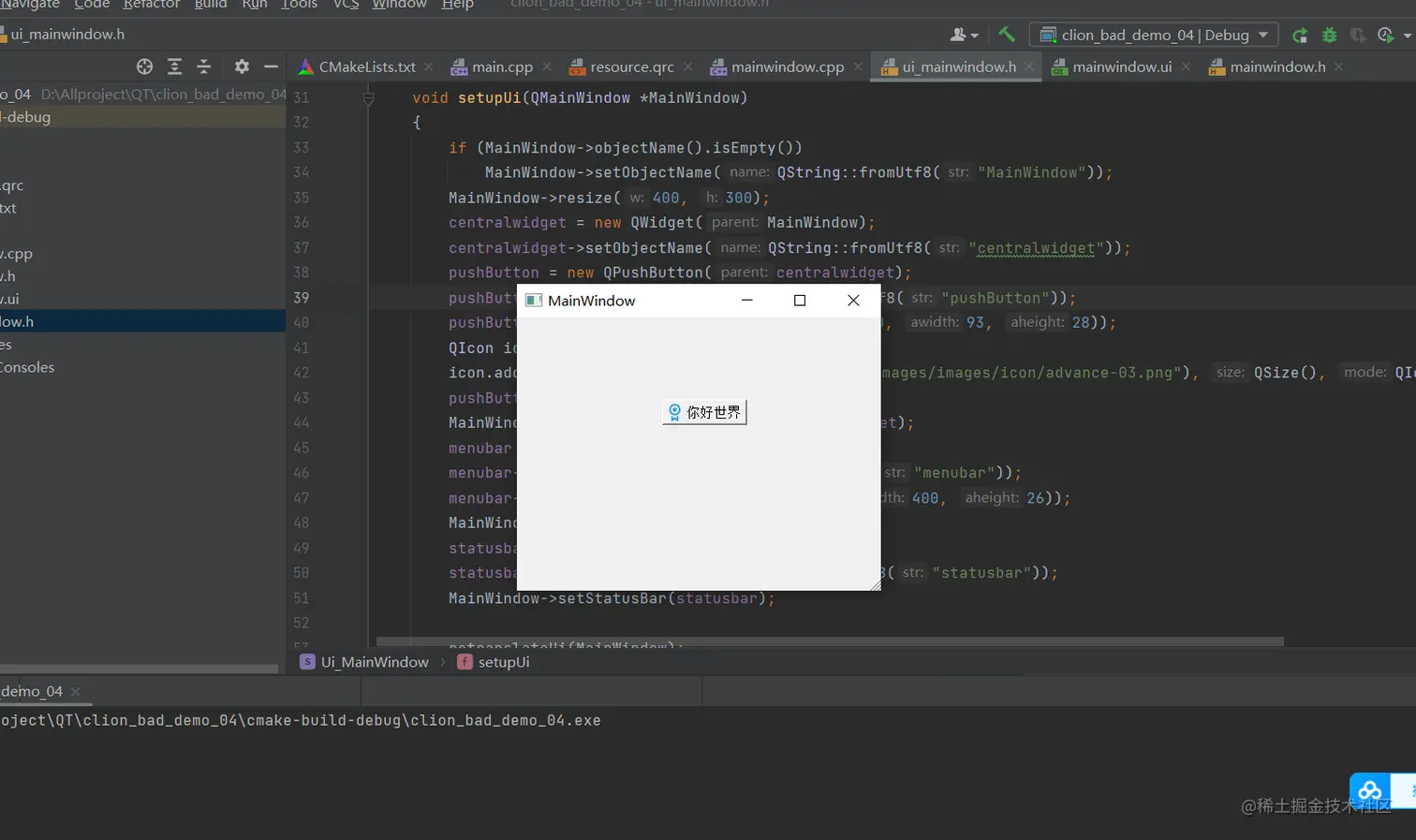Open Project panel gear settings
This screenshot has width=1416, height=840.
click(242, 66)
